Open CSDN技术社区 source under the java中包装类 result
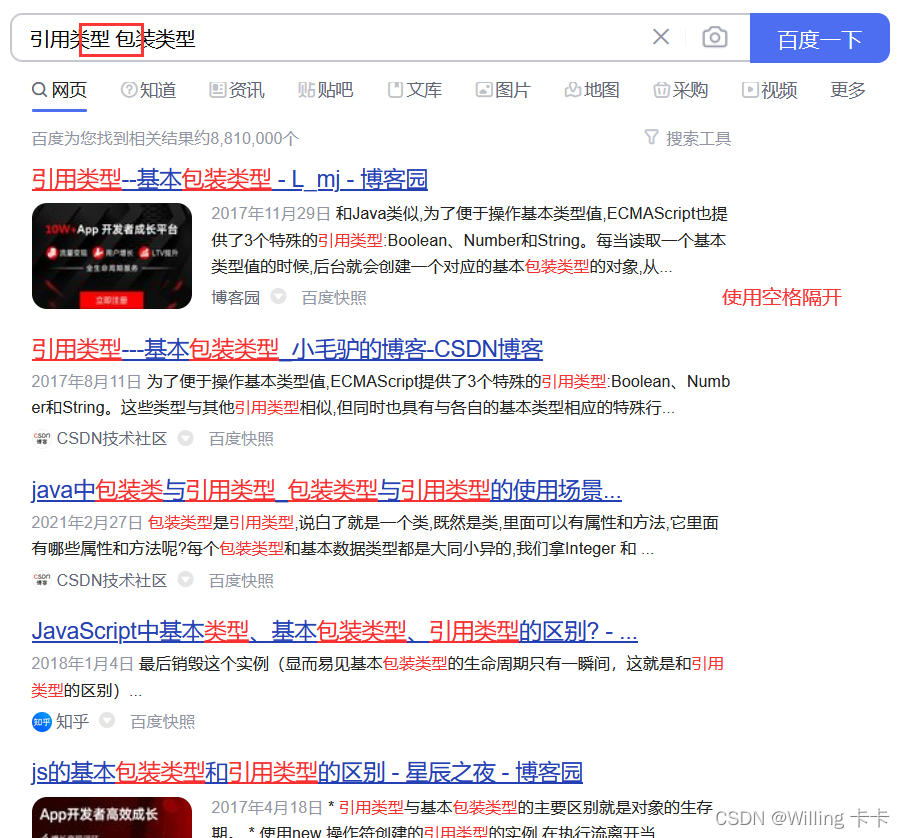905x838 pixels. tap(112, 580)
